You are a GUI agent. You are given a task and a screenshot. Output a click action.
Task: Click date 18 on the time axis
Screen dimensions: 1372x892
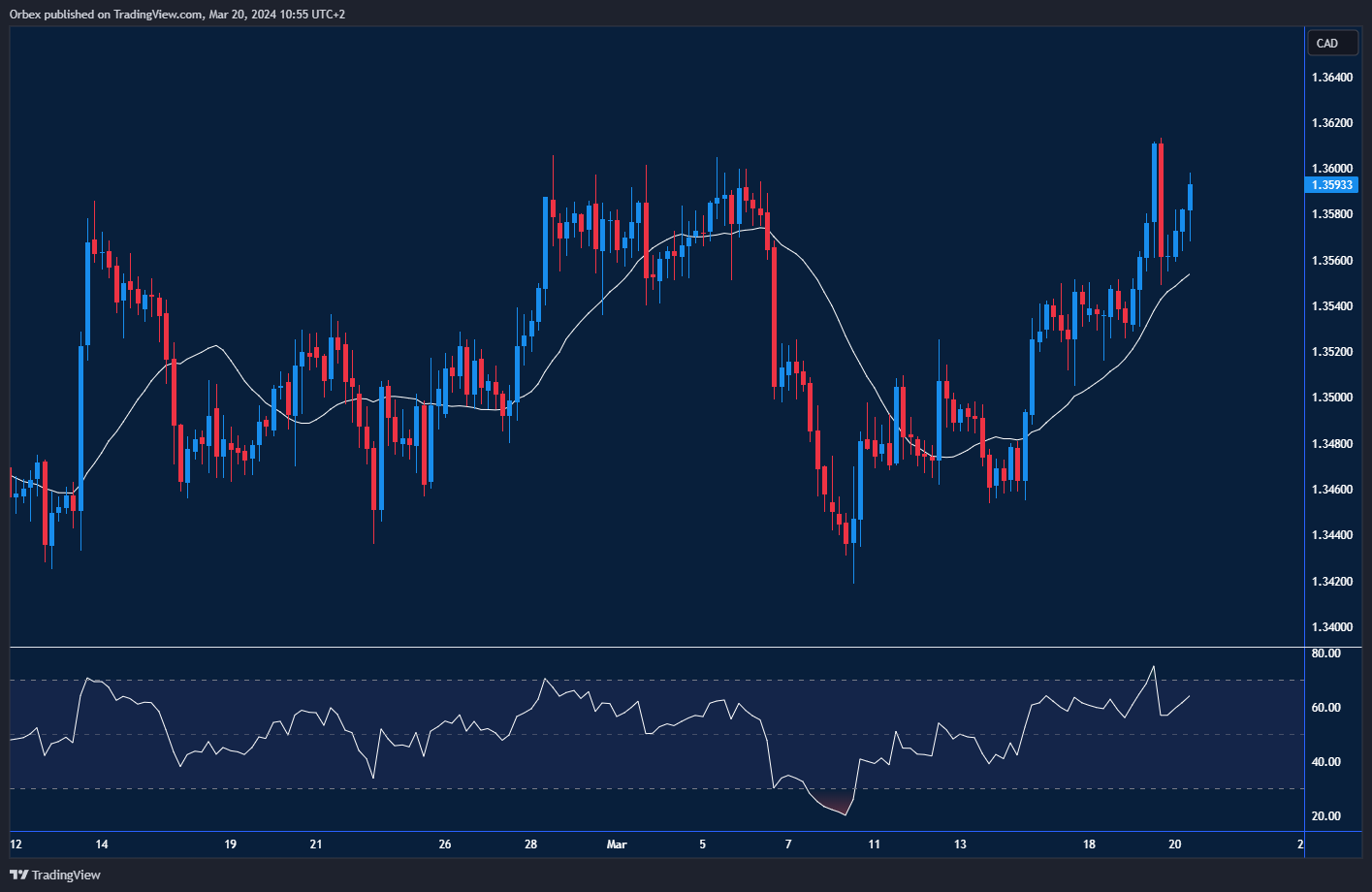point(1089,844)
